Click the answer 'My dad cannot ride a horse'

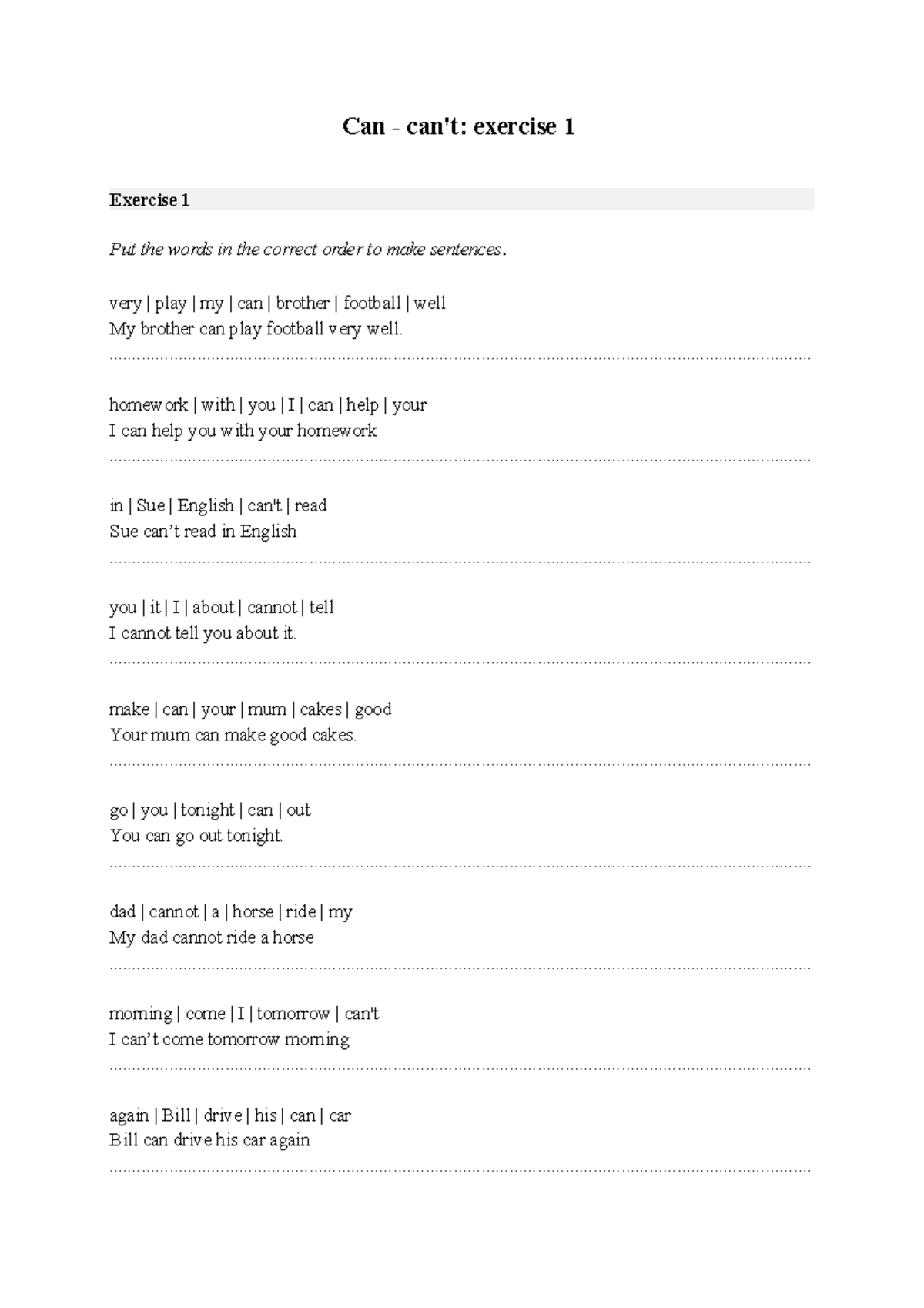point(212,937)
